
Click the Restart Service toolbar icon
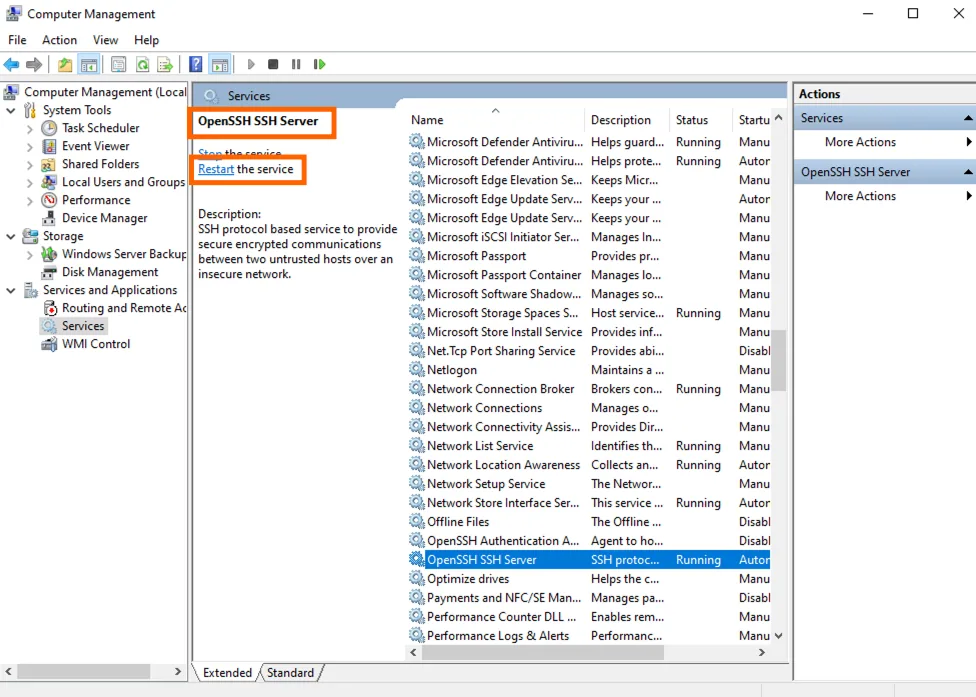[x=319, y=64]
